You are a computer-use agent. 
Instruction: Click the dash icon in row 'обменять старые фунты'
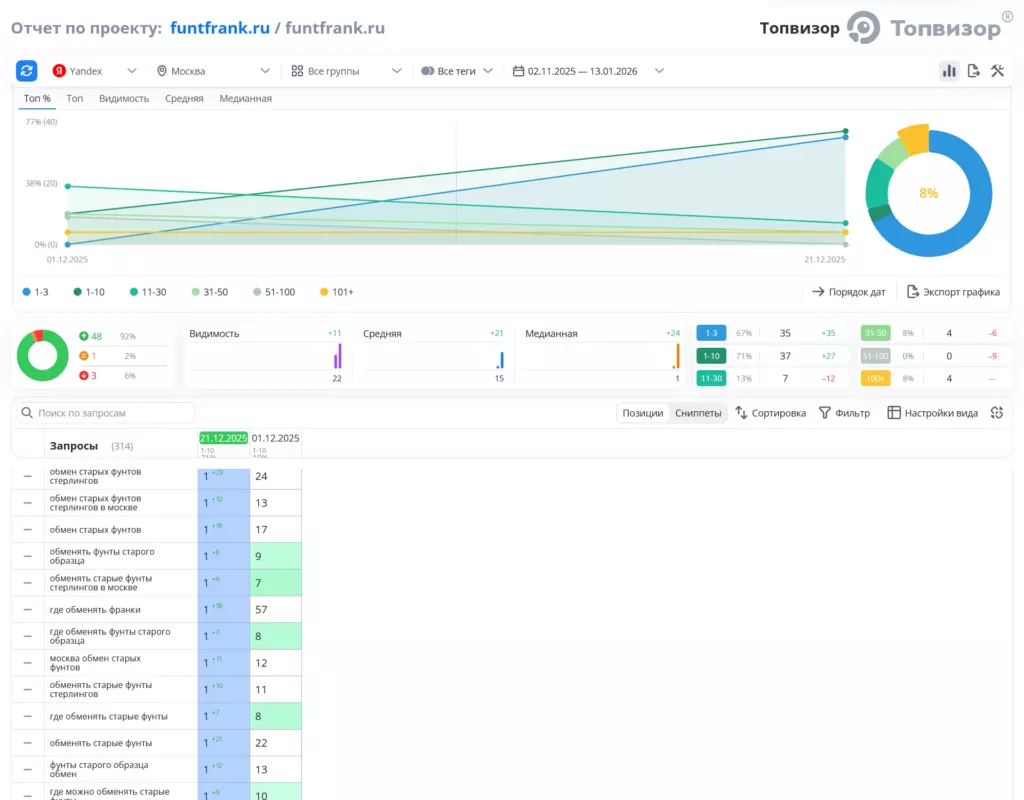point(27,743)
